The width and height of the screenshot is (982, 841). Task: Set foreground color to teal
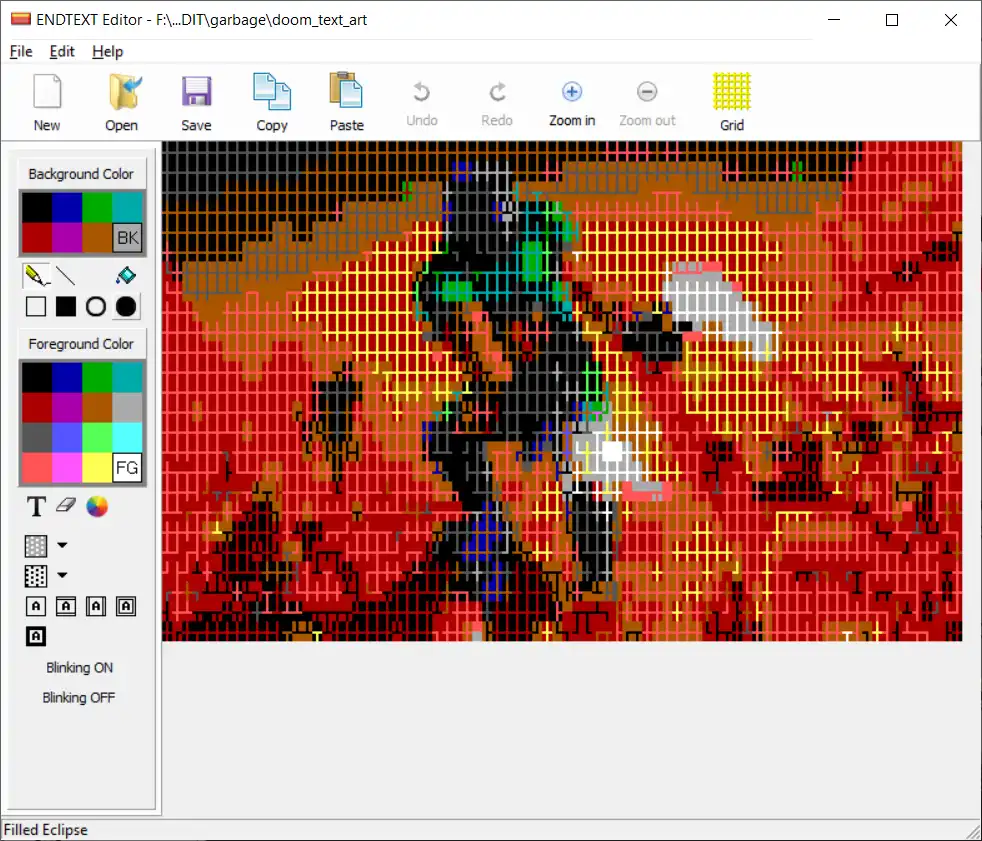127,378
